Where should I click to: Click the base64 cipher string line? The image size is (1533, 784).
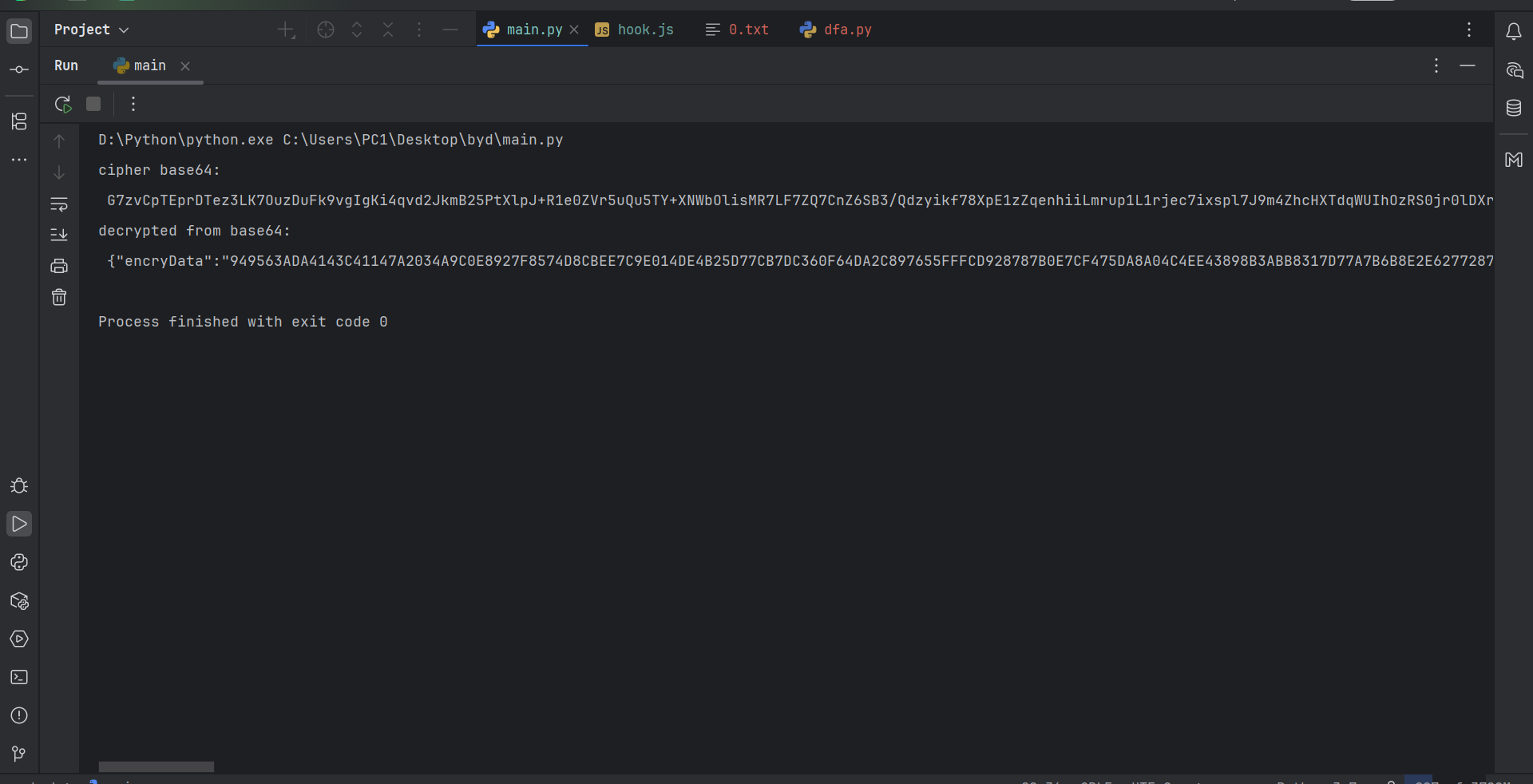point(800,200)
